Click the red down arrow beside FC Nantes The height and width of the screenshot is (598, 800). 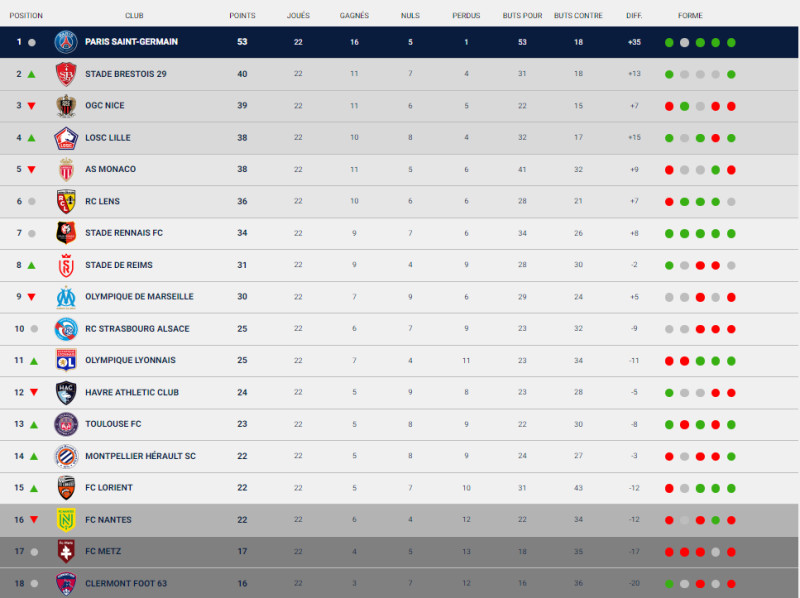(x=34, y=520)
